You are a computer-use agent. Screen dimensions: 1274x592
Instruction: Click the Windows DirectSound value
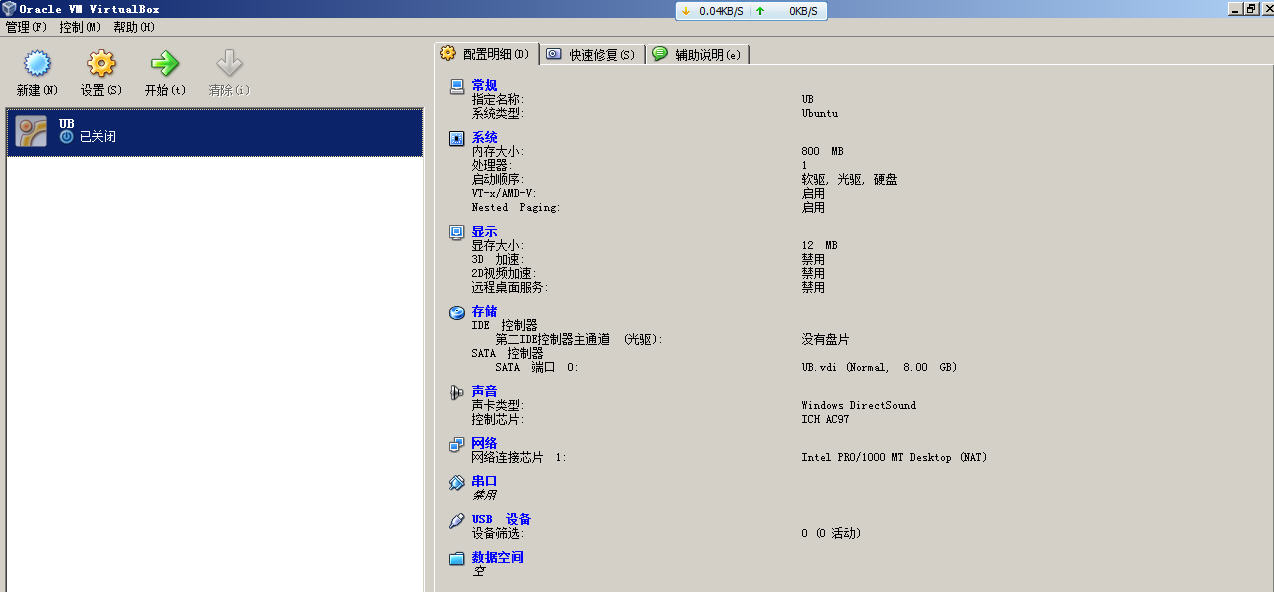coord(858,406)
